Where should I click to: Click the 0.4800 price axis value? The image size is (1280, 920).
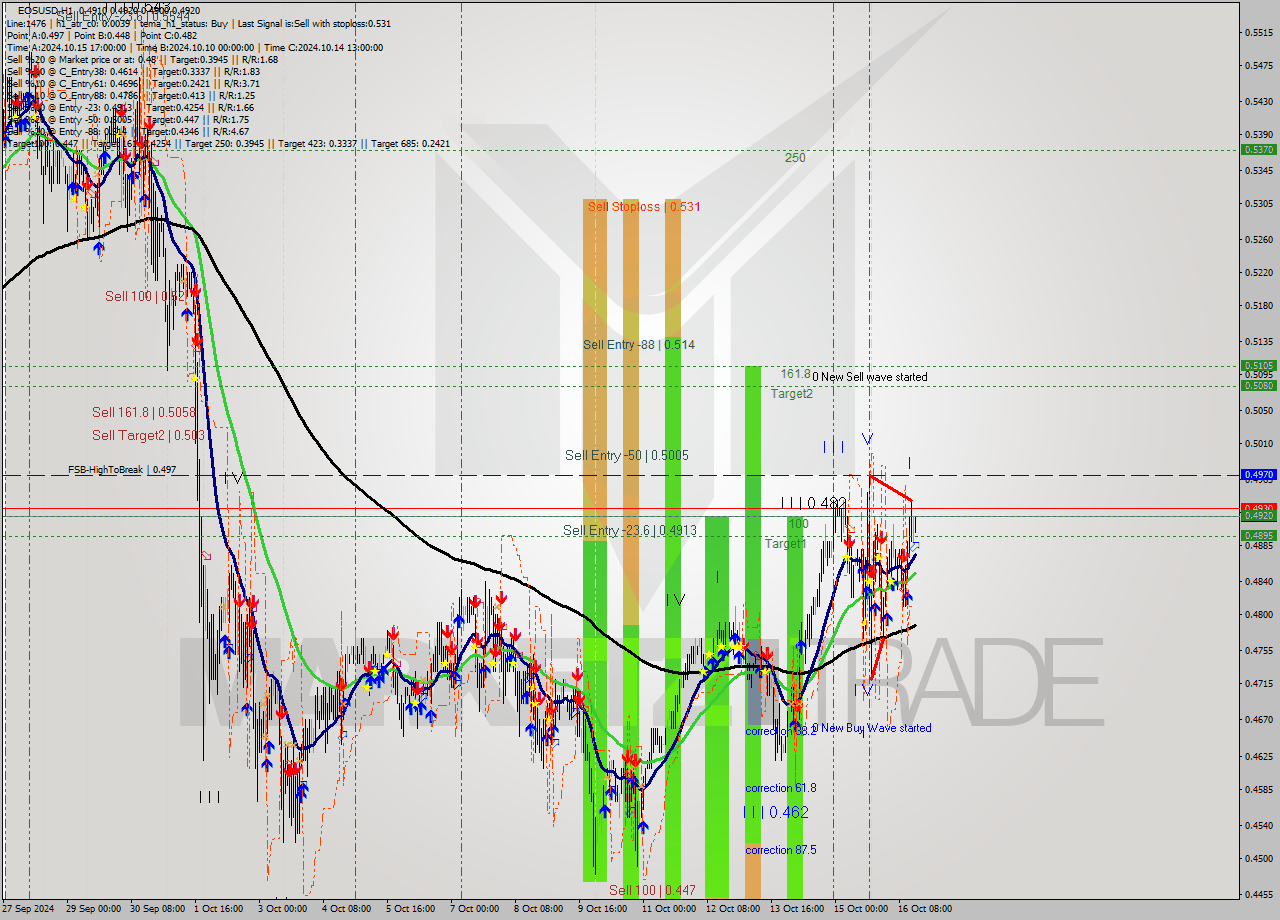1258,615
